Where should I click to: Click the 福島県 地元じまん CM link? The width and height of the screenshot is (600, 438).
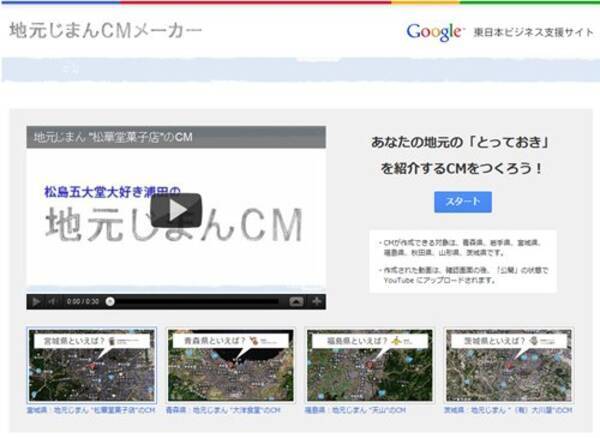355,410
